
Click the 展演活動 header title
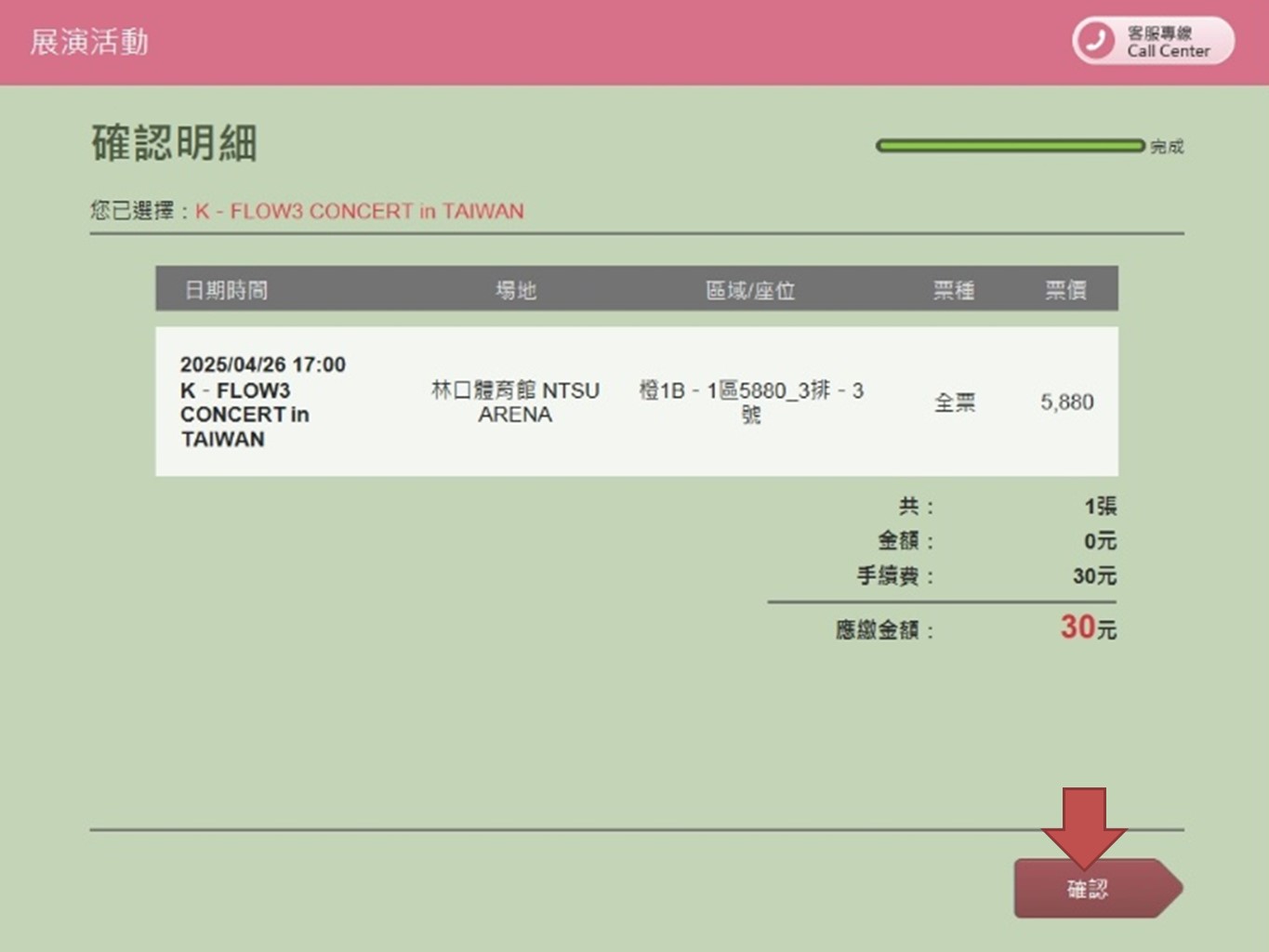[x=89, y=42]
